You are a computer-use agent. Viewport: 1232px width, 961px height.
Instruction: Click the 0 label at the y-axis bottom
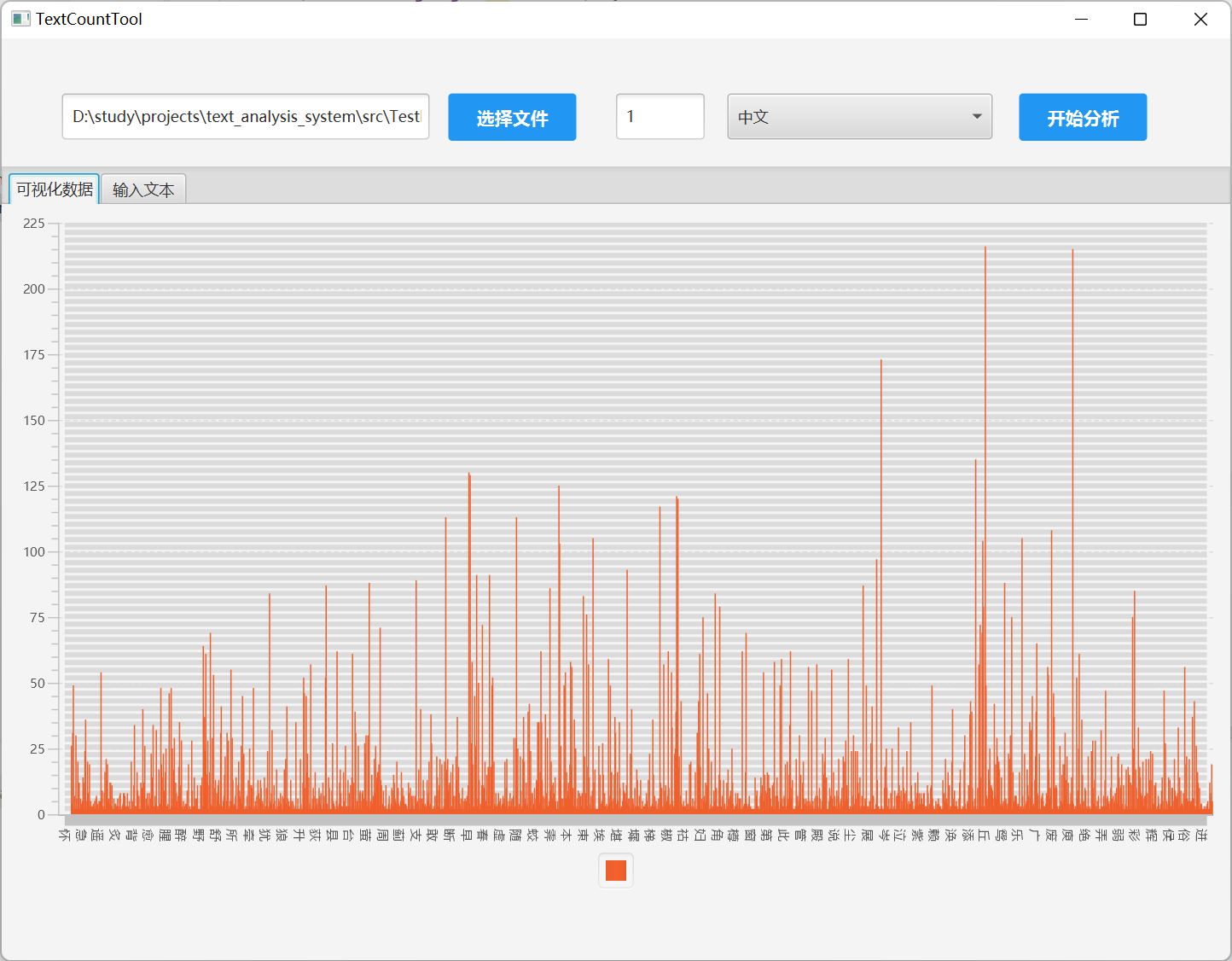(41, 815)
